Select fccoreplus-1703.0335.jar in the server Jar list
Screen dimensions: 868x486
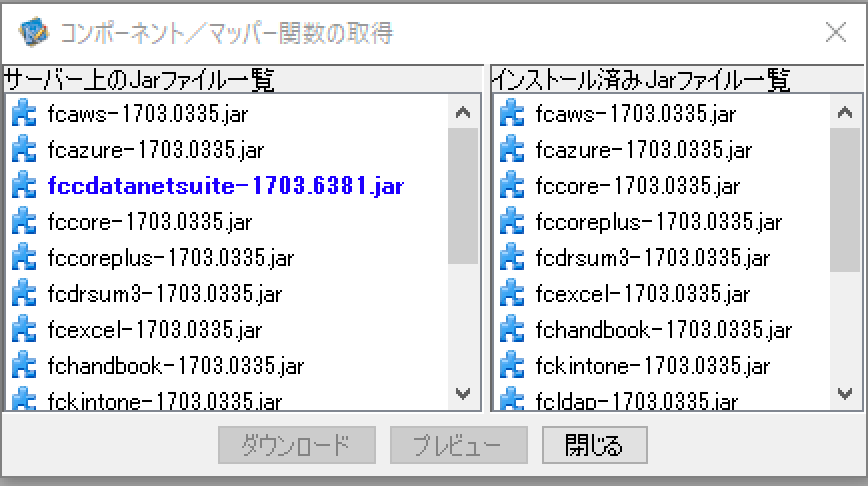[171, 258]
